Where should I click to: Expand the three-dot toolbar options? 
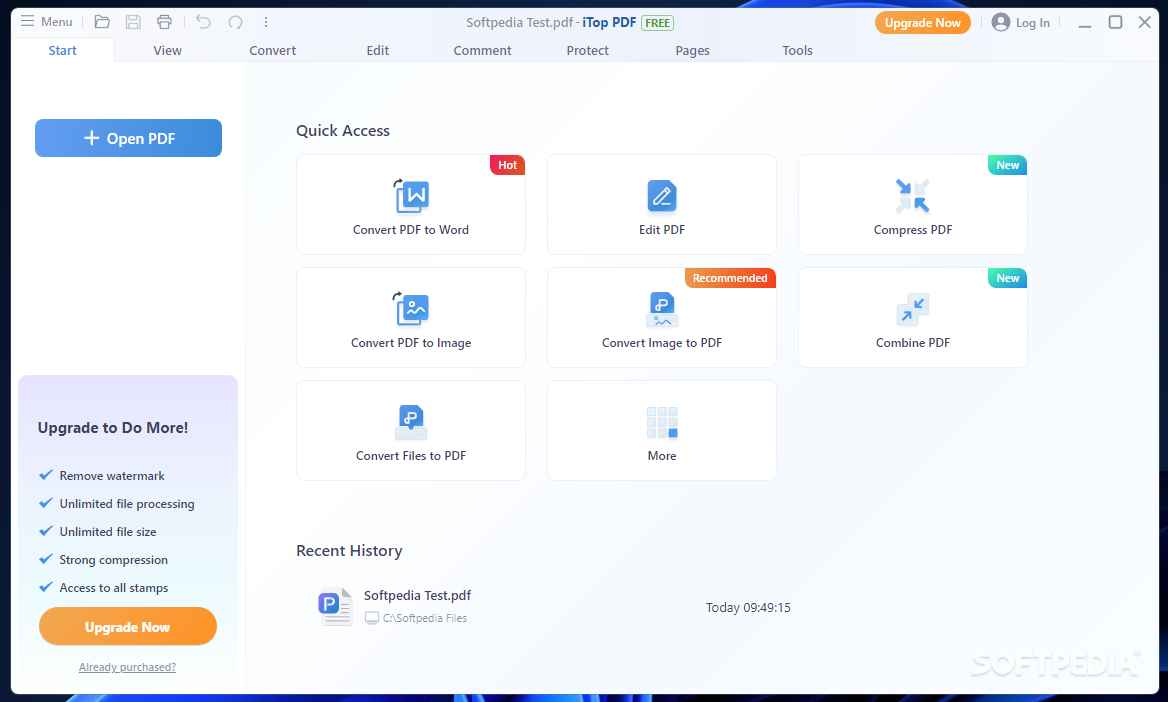(x=266, y=22)
